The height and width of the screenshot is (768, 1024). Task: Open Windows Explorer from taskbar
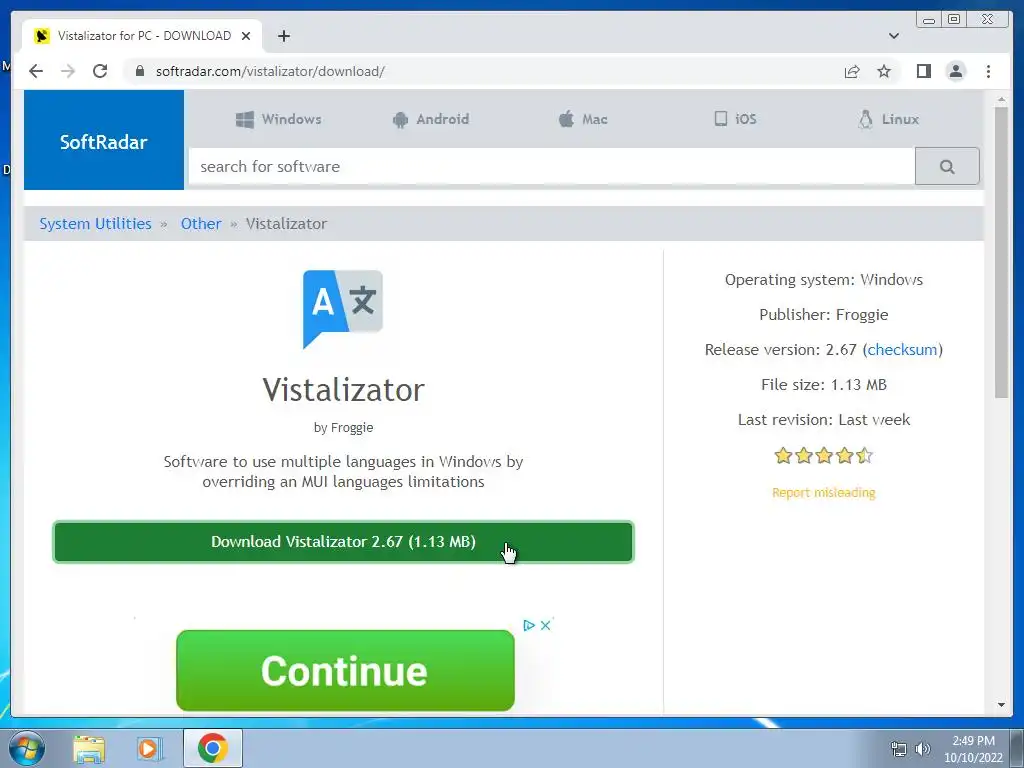click(x=89, y=749)
